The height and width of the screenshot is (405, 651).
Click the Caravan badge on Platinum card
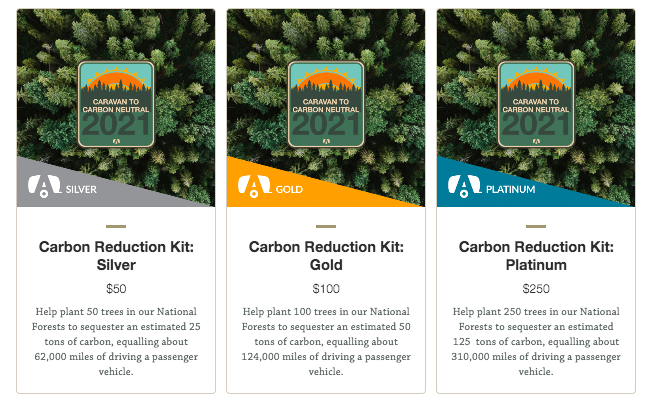(536, 104)
